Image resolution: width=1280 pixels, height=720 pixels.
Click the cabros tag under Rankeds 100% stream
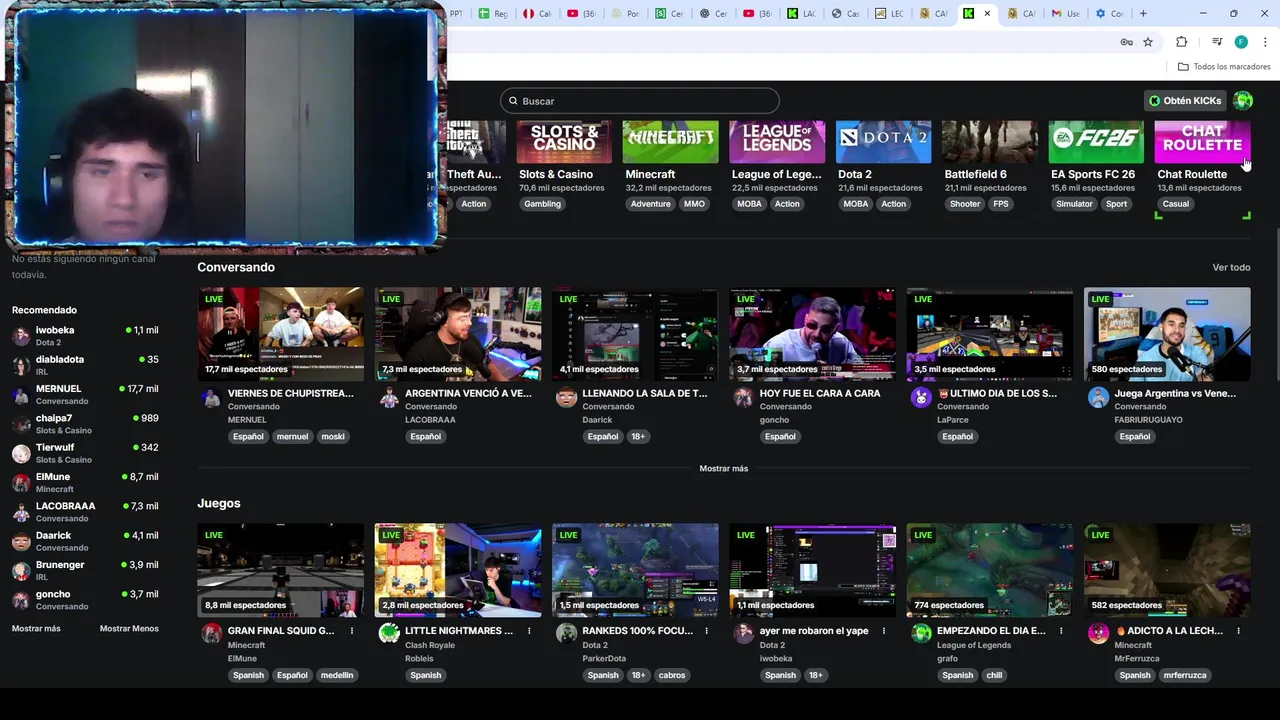coord(672,675)
